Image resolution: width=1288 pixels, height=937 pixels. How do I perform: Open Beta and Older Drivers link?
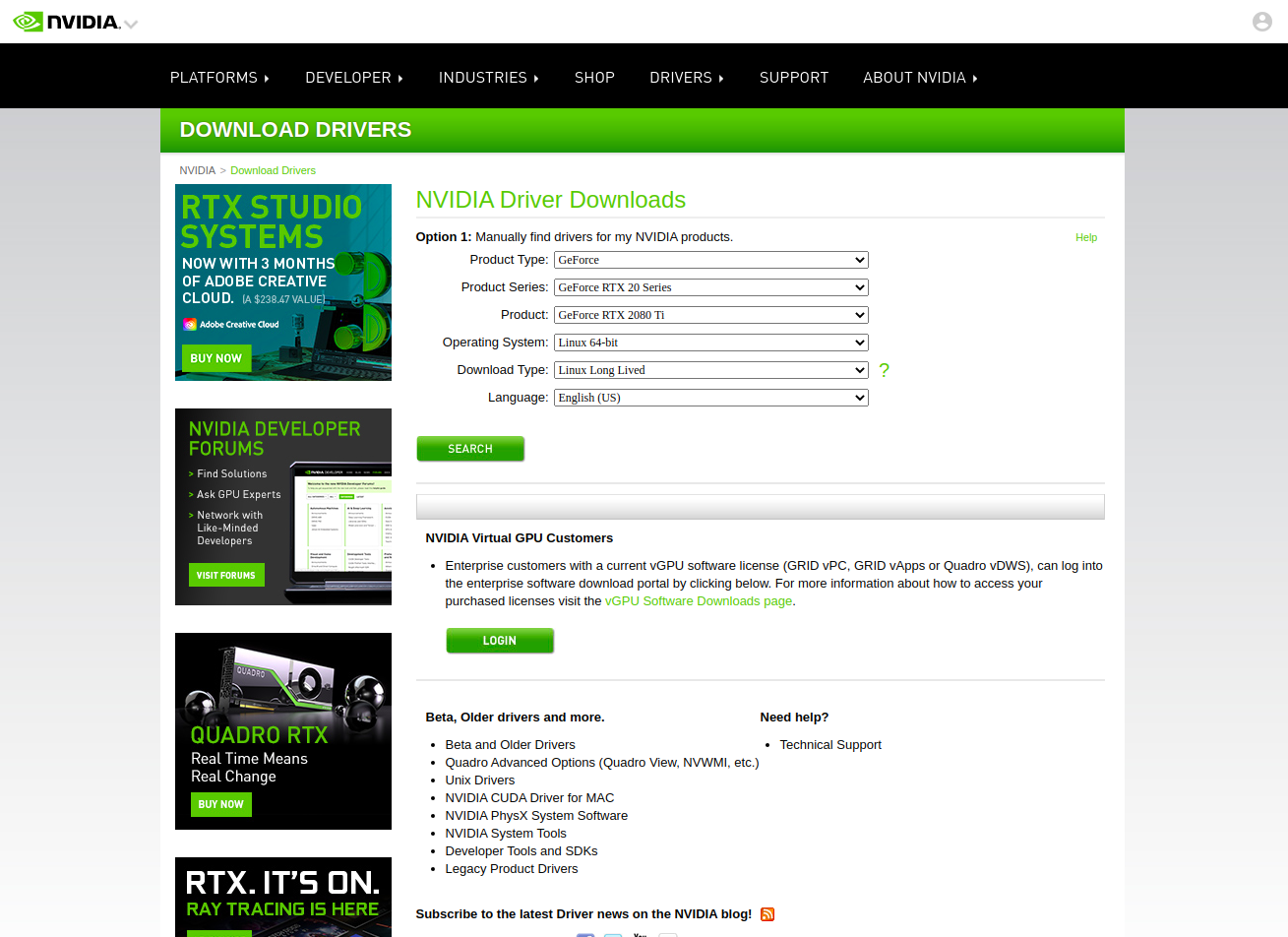[x=510, y=745]
